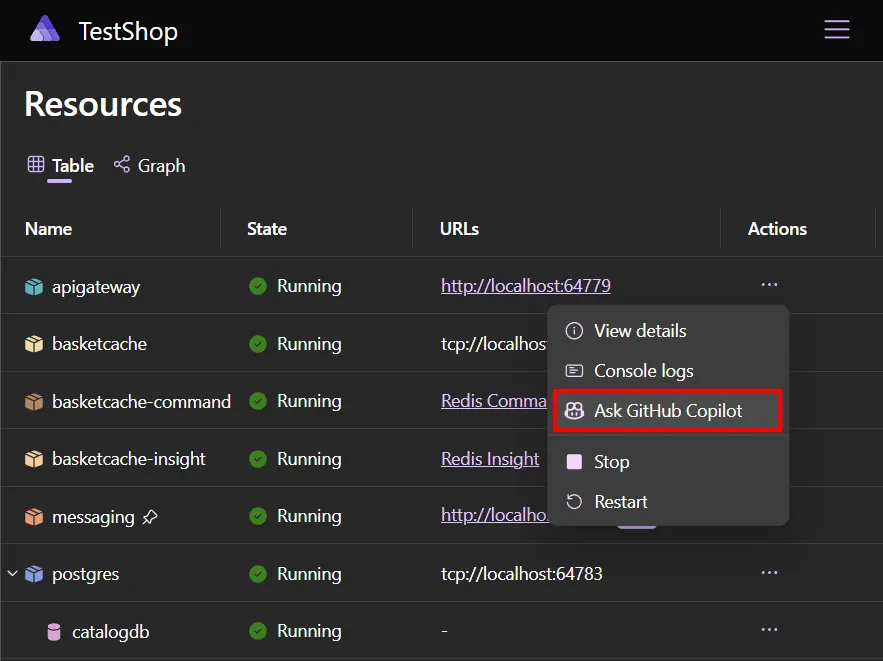This screenshot has height=661, width=883.
Task: Click the TestShop Aspire logo
Action: click(x=44, y=30)
